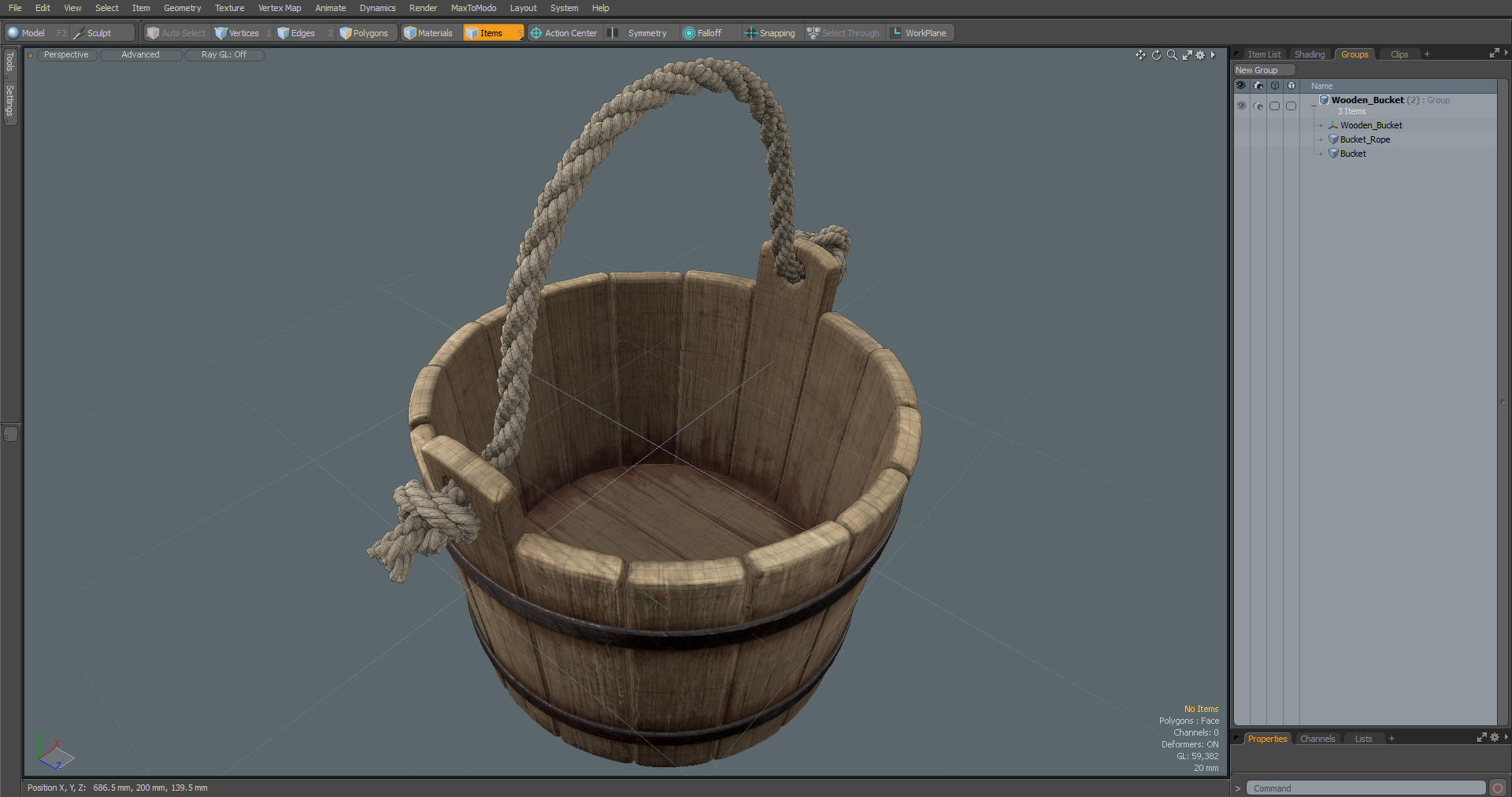Toggle the fourth column checkbox for Wooden_Bucket group
The image size is (1512, 797).
pyautogui.click(x=1291, y=106)
